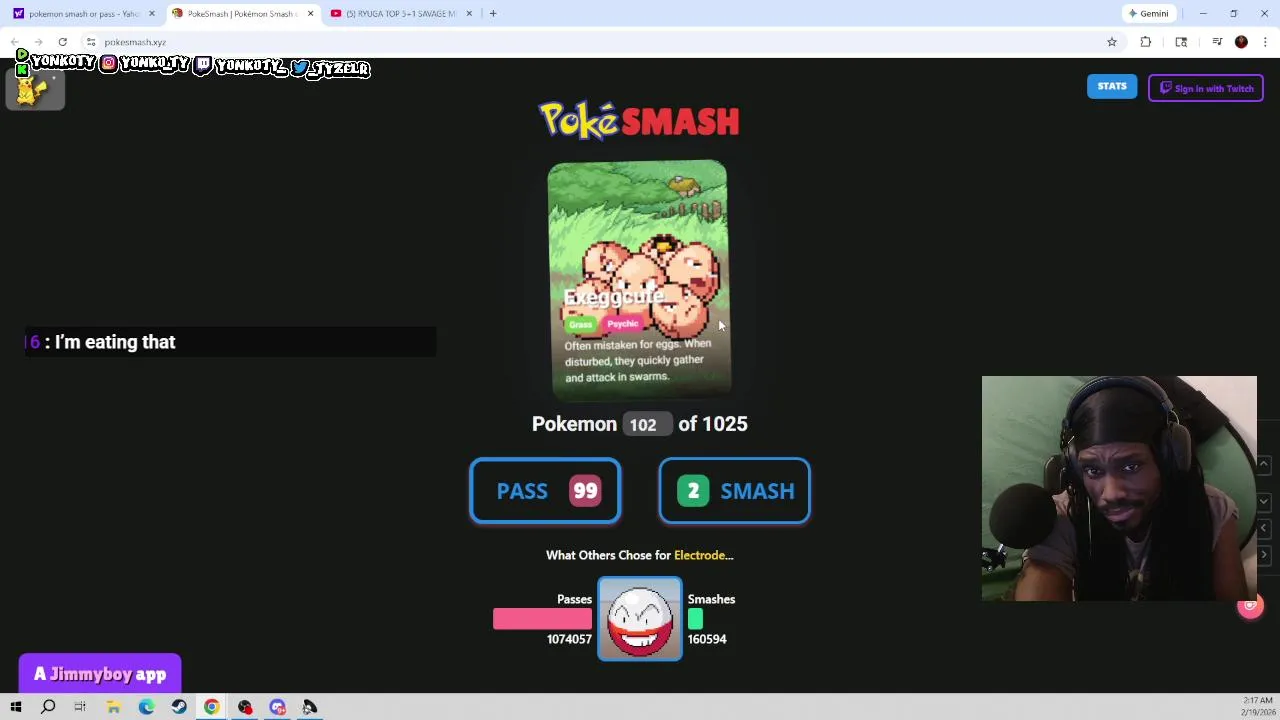Click the Electrode name link
This screenshot has height=720, width=1280.
(x=699, y=555)
